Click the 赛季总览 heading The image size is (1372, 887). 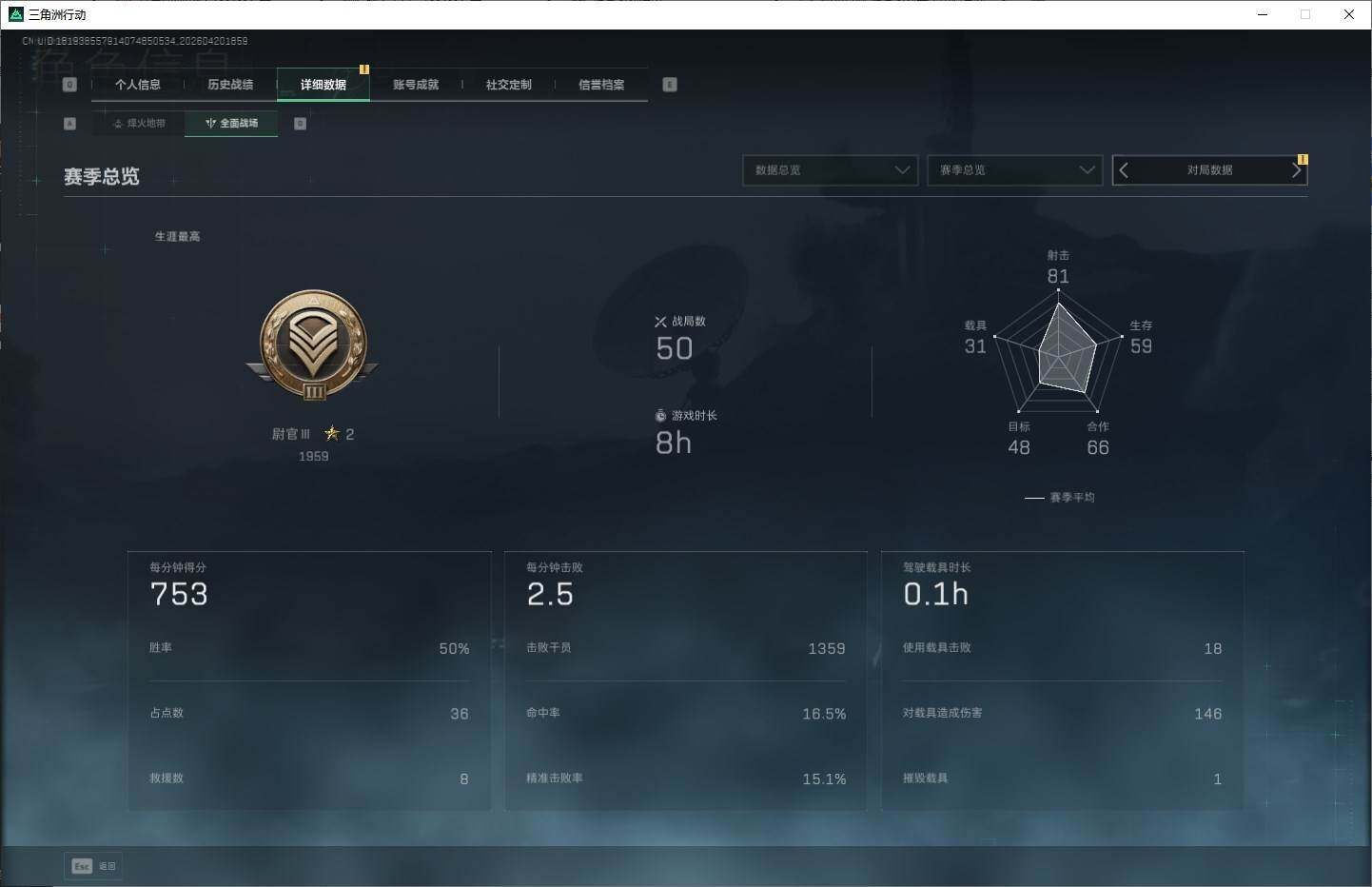point(102,177)
